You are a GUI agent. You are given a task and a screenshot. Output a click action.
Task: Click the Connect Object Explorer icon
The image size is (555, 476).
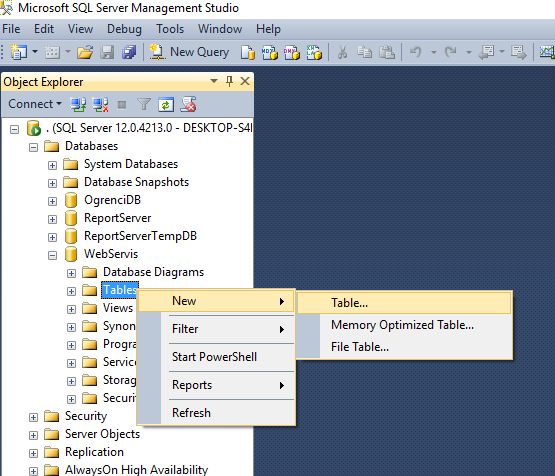[78, 105]
